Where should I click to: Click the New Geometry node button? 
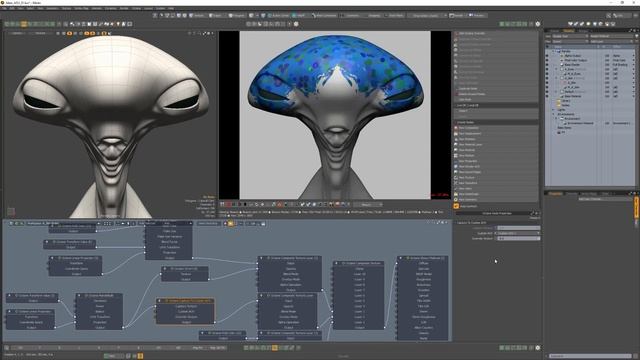496,200
